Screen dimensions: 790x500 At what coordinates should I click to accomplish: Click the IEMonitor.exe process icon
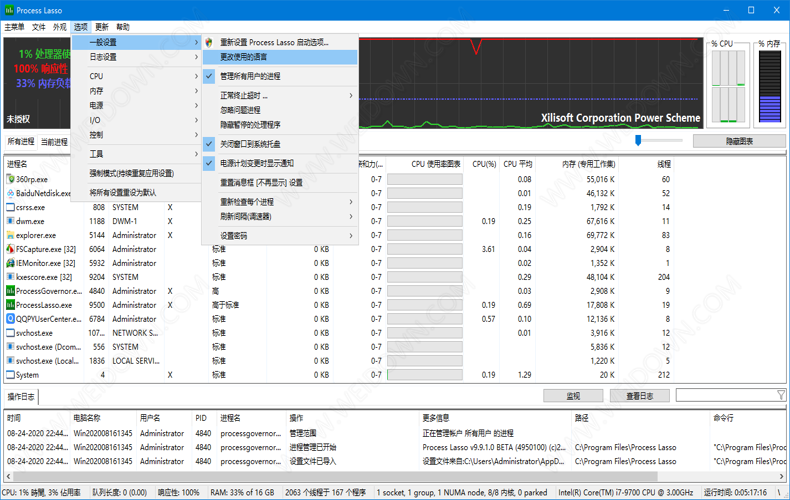[10, 263]
